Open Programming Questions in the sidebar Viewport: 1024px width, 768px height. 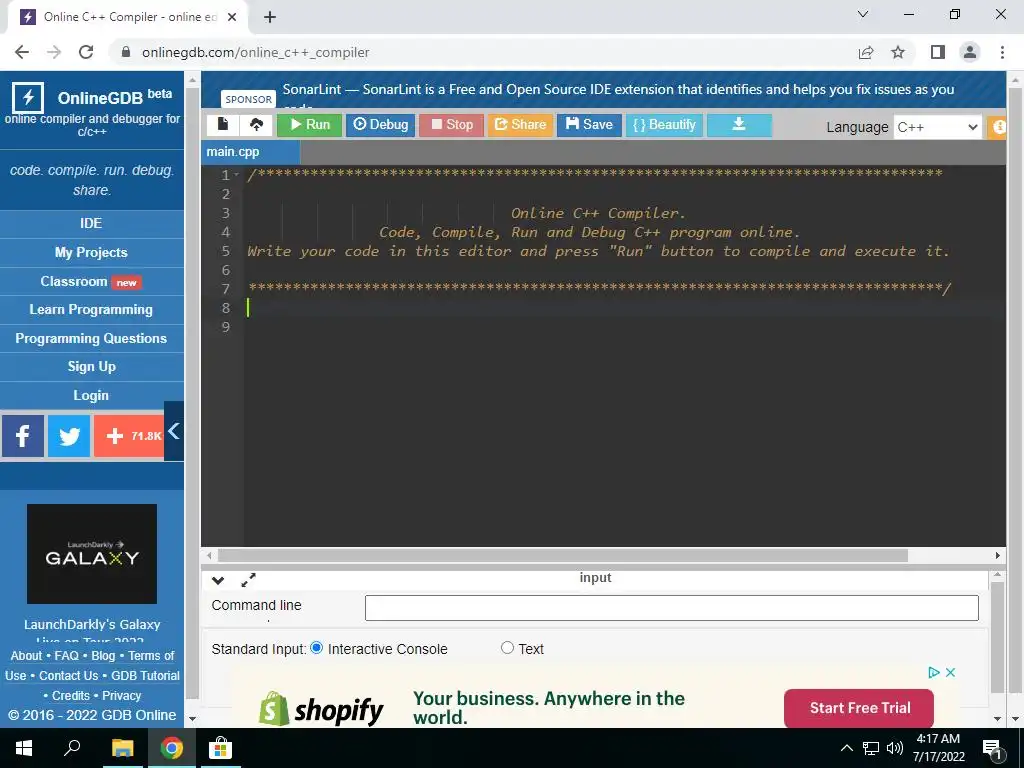click(91, 338)
